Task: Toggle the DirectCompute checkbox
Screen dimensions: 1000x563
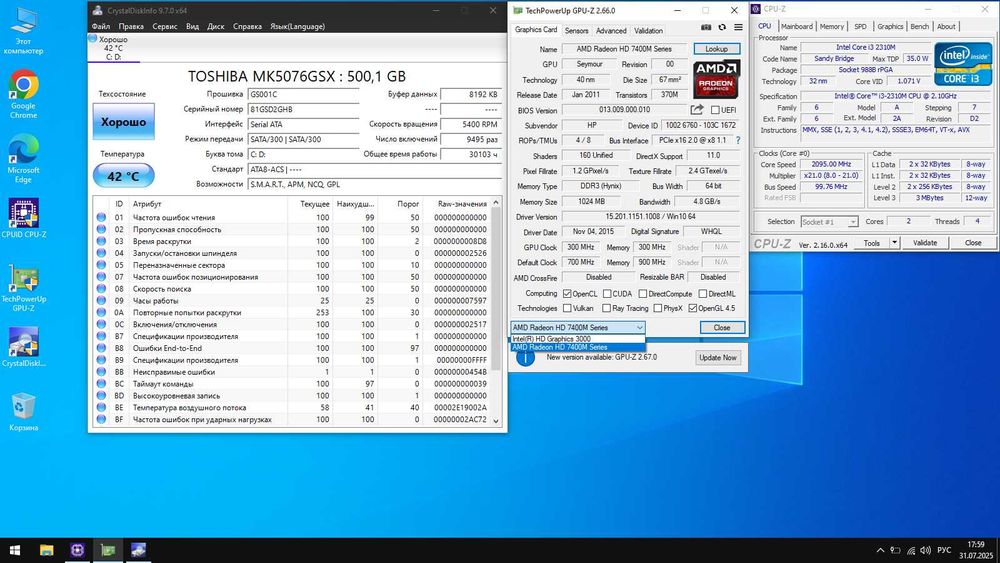Action: tap(643, 294)
